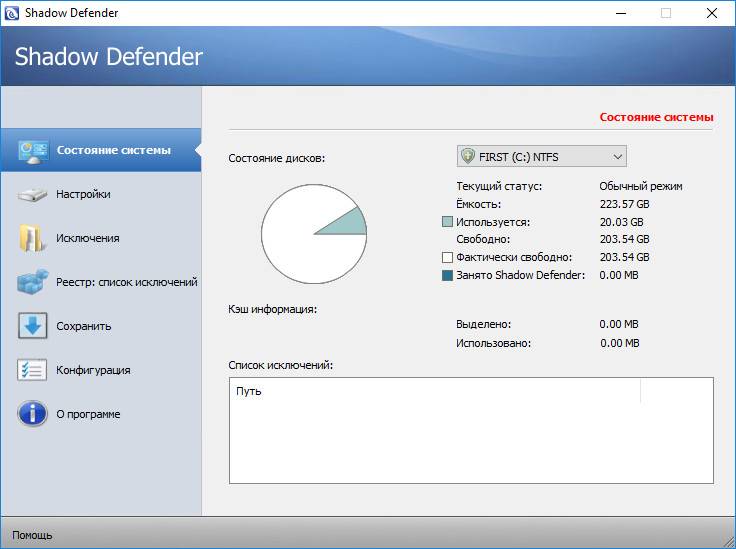This screenshot has width=736, height=549.
Task: Close the Shadow Defender window
Action: pyautogui.click(x=712, y=13)
